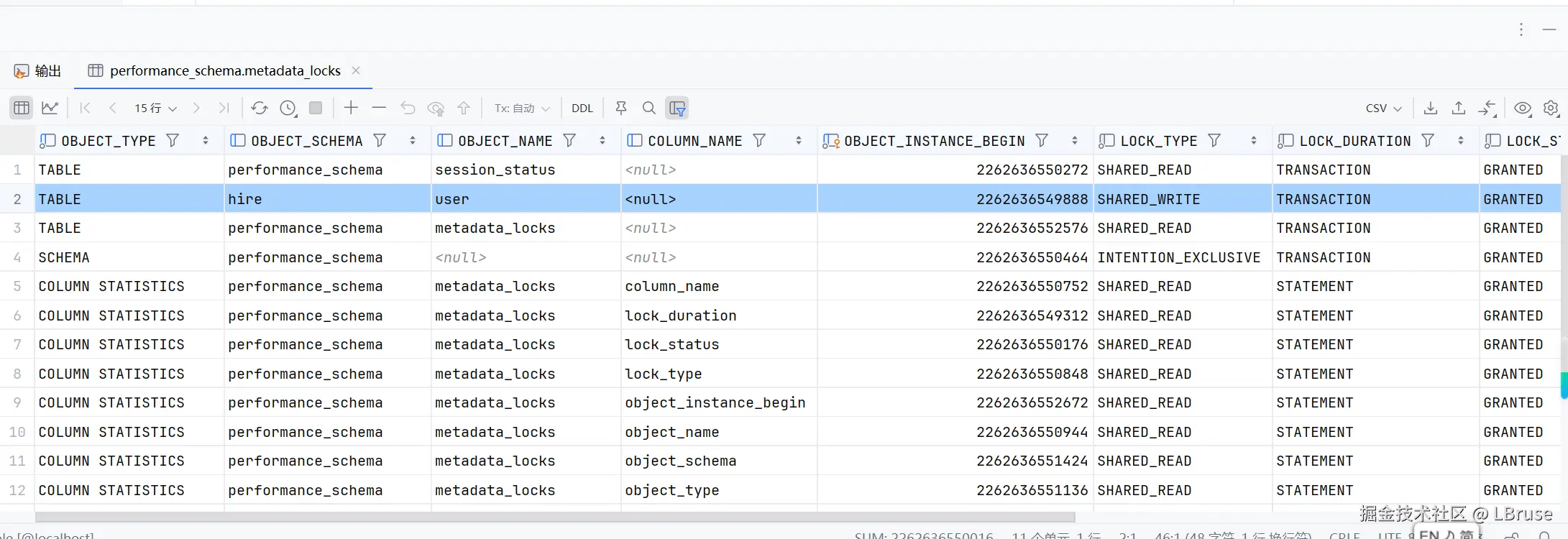1568x539 pixels.
Task: Pin the result tab
Action: click(621, 108)
